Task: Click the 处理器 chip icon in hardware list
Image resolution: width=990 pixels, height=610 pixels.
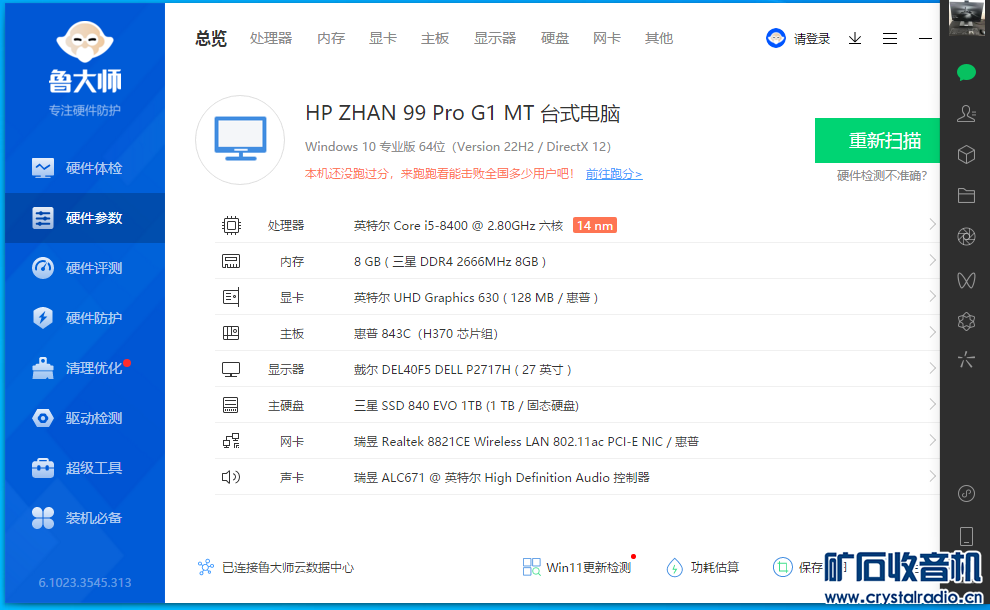Action: pyautogui.click(x=231, y=225)
